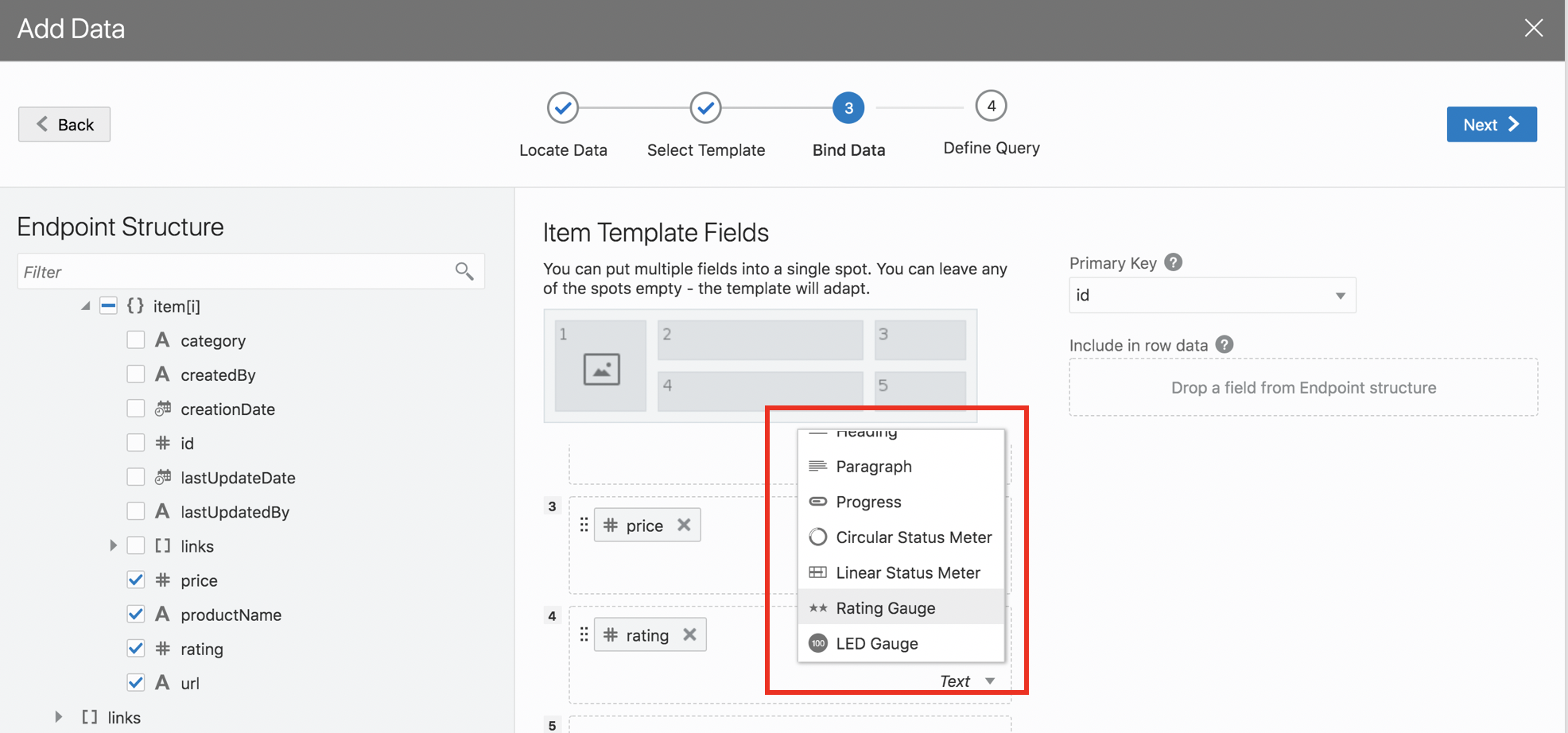Check the id field checkbox
Viewport: 1568px width, 733px height.
coord(136,443)
